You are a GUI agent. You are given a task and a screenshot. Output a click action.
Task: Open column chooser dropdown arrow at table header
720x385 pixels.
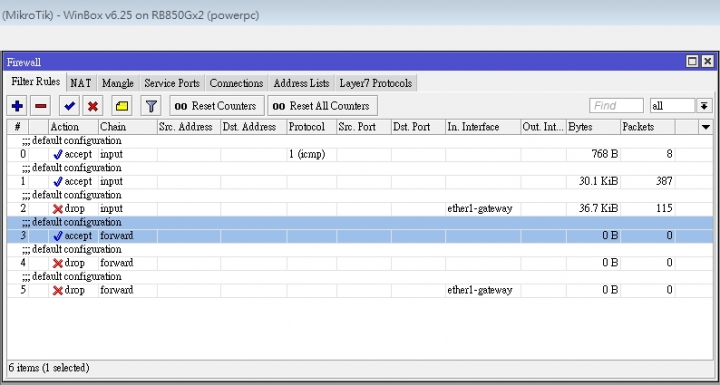coord(706,127)
